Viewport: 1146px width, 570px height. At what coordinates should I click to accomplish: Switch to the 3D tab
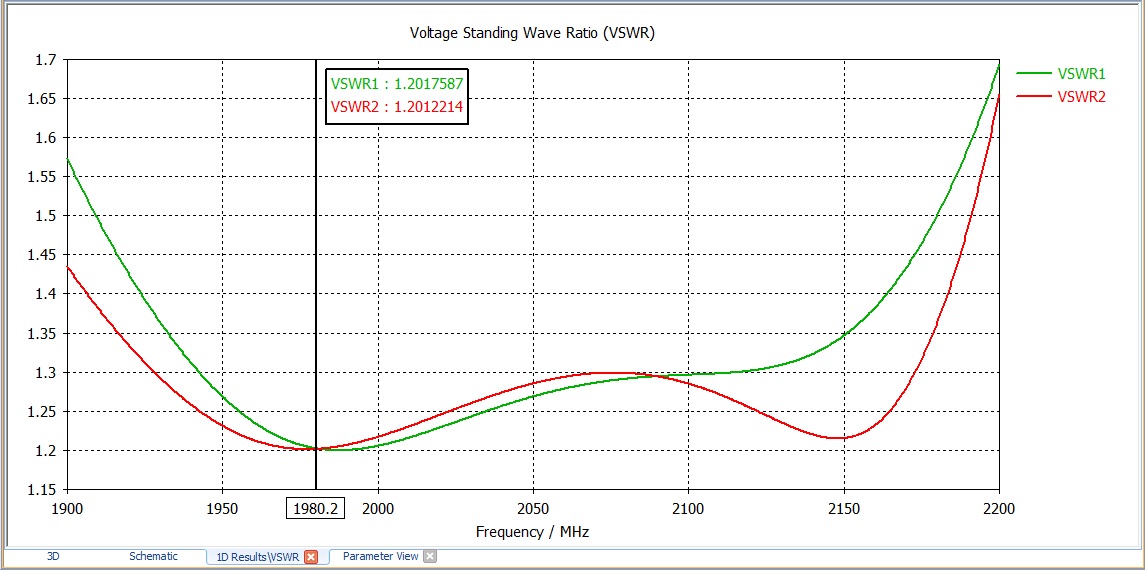pyautogui.click(x=53, y=556)
